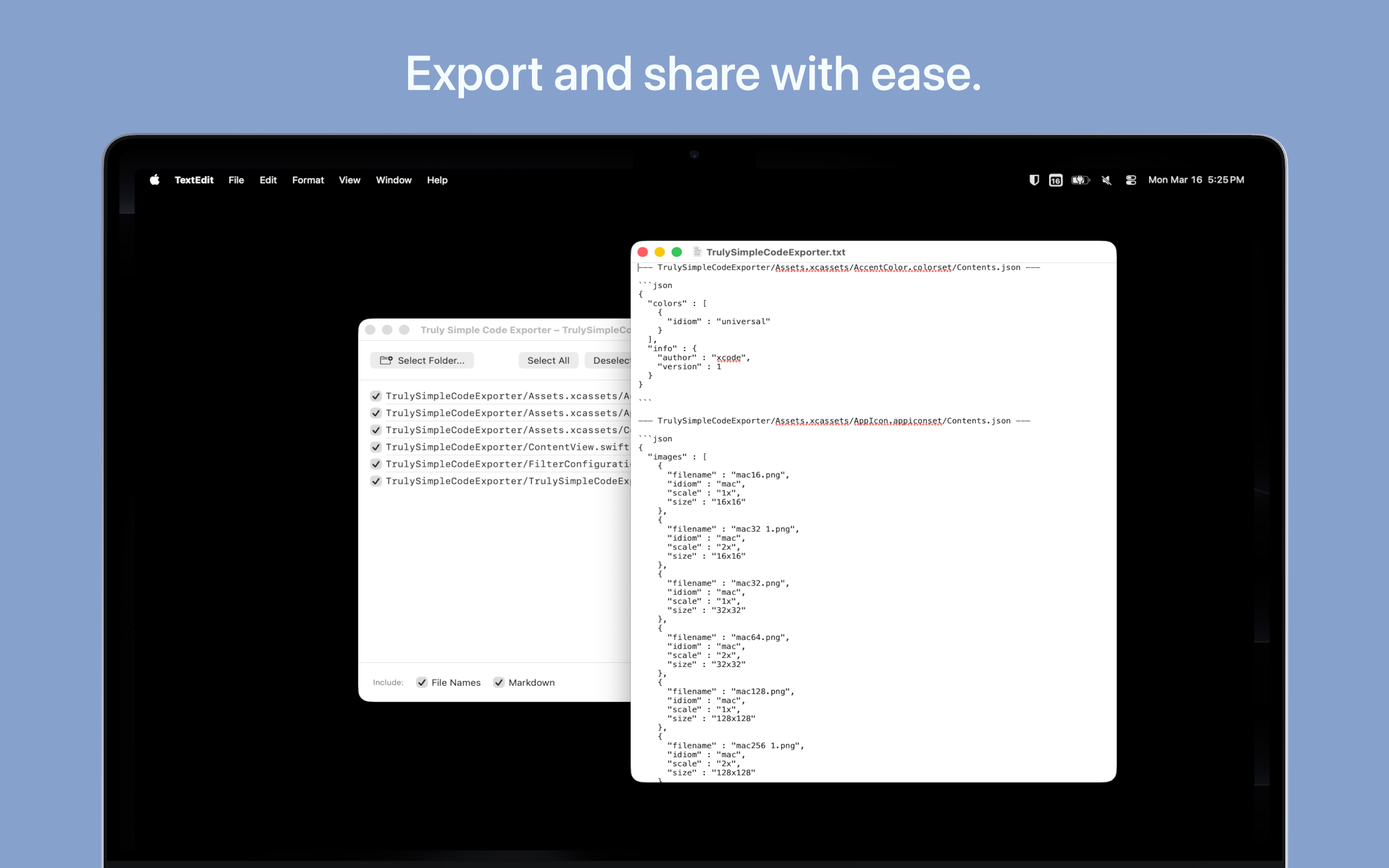The height and width of the screenshot is (868, 1389).
Task: Disable the Markdown include option
Action: click(x=498, y=682)
